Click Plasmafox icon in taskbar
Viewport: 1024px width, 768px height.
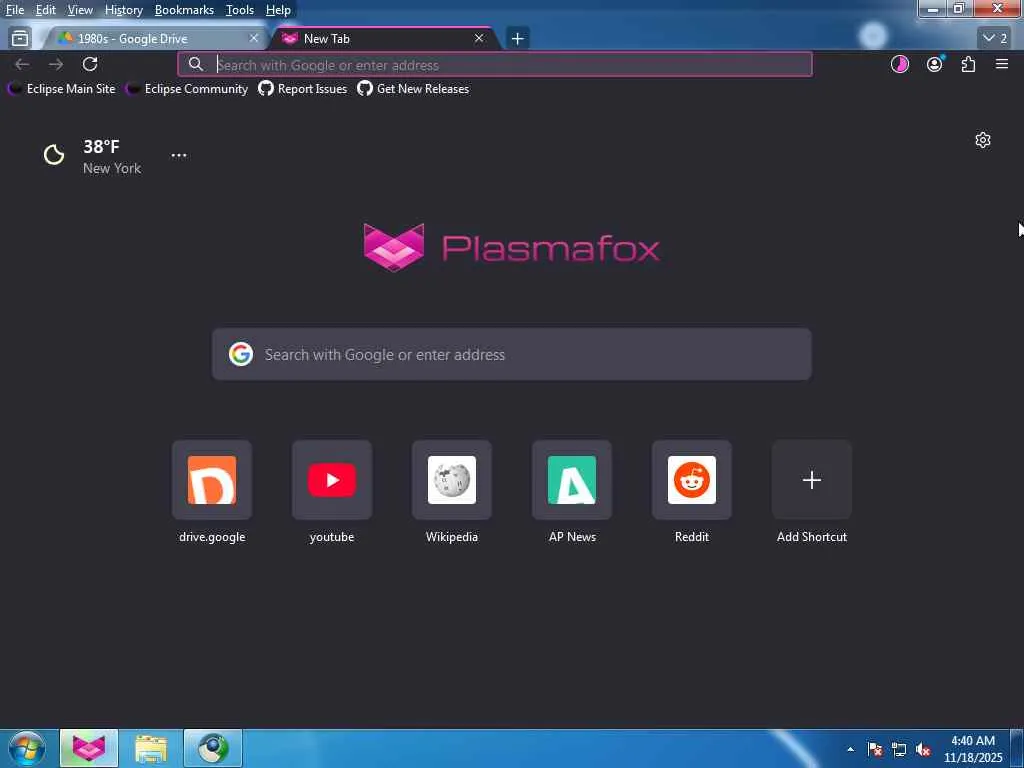[x=89, y=748]
